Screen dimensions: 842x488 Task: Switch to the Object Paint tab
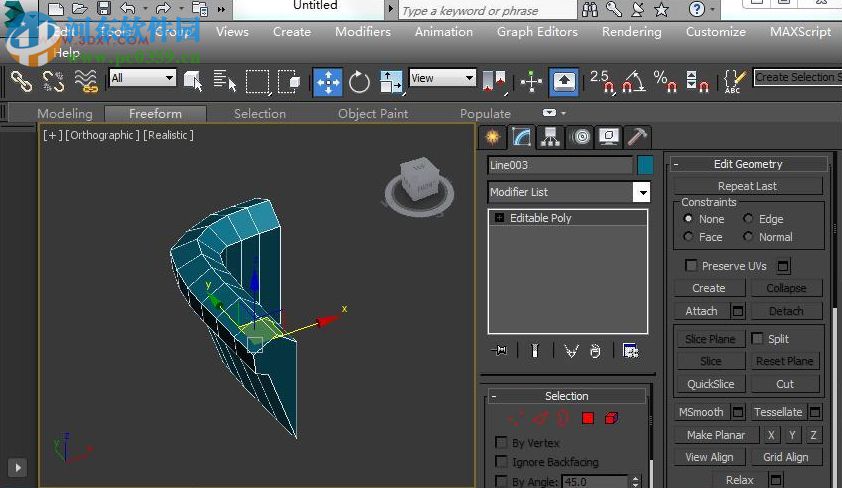373,113
